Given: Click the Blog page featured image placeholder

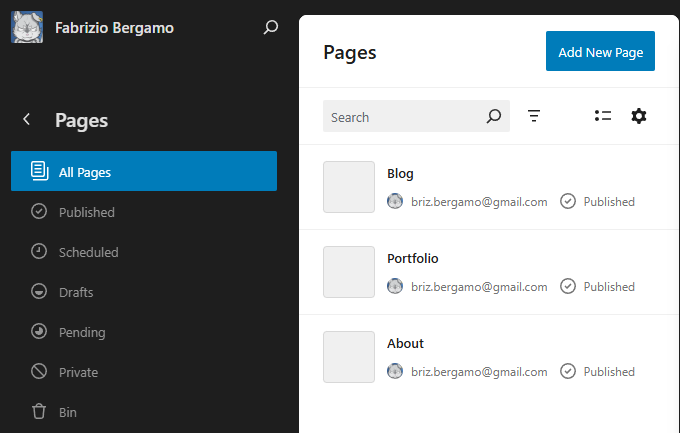Looking at the screenshot, I should point(349,187).
